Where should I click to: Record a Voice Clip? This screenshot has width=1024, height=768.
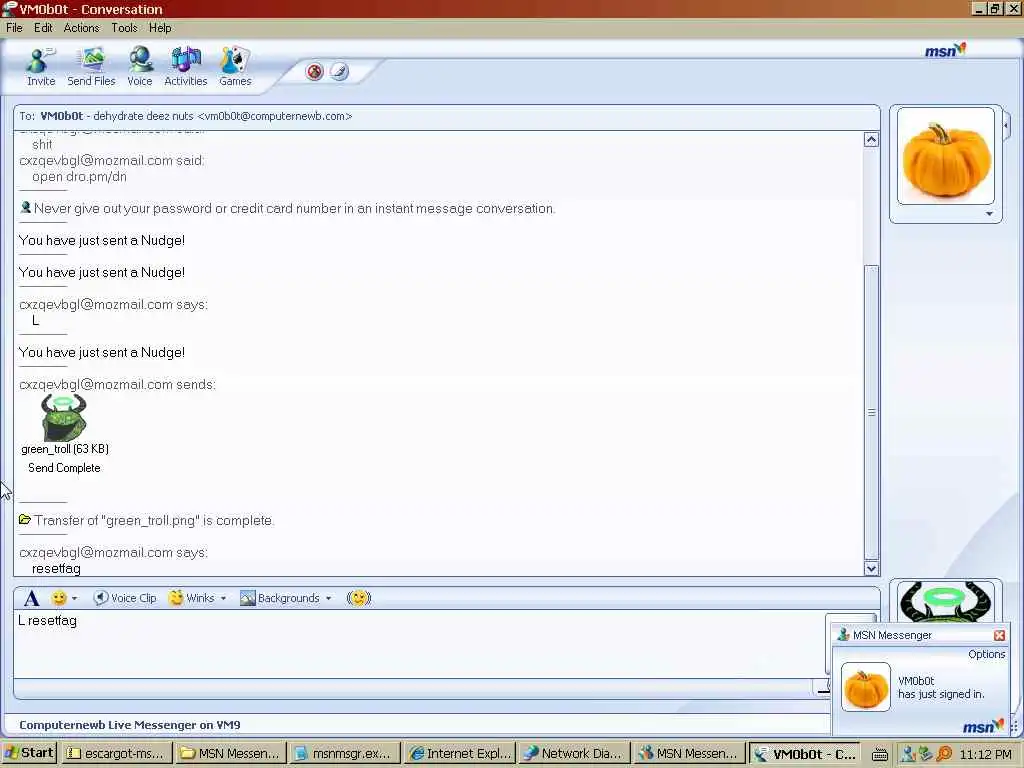point(125,598)
